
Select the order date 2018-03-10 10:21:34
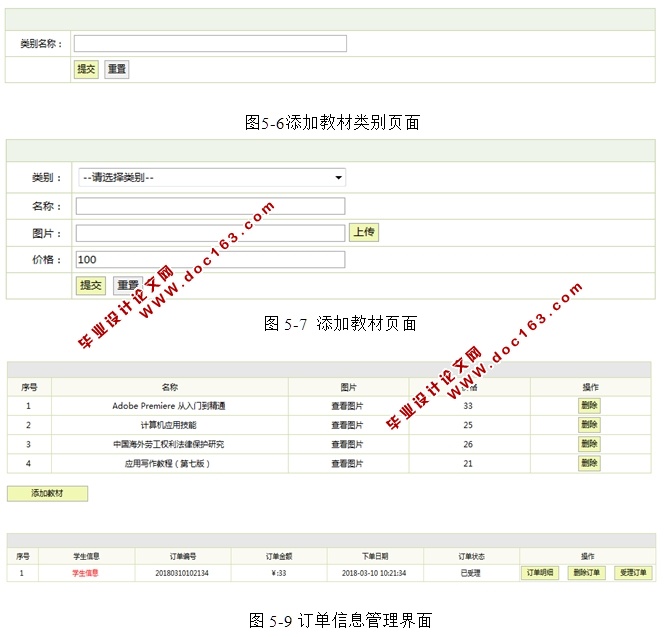[374, 573]
